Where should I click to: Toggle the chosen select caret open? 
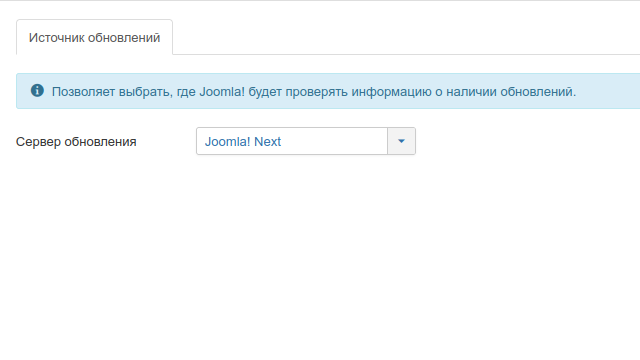pyautogui.click(x=401, y=141)
